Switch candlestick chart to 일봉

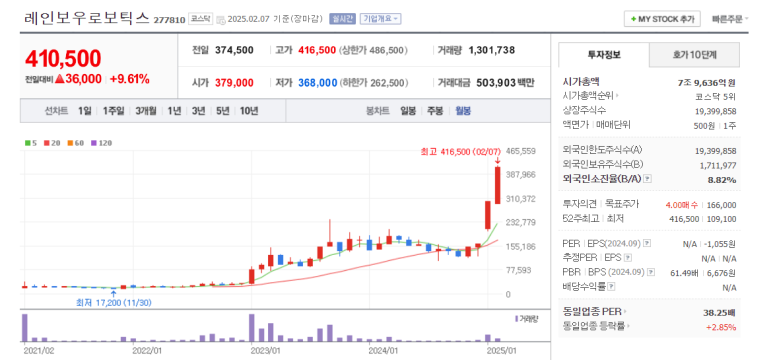[408, 111]
